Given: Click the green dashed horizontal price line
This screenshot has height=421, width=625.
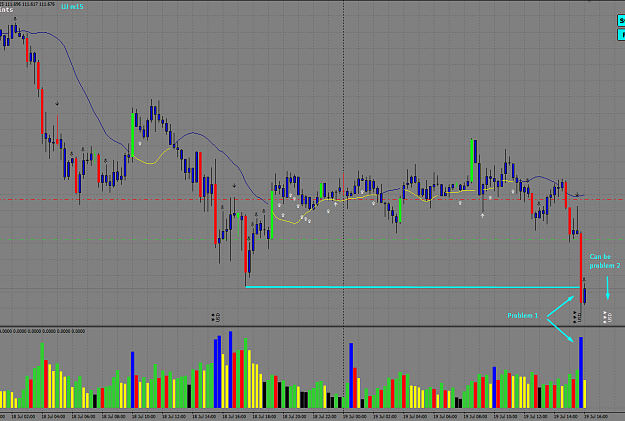Looking at the screenshot, I should 312,240.
